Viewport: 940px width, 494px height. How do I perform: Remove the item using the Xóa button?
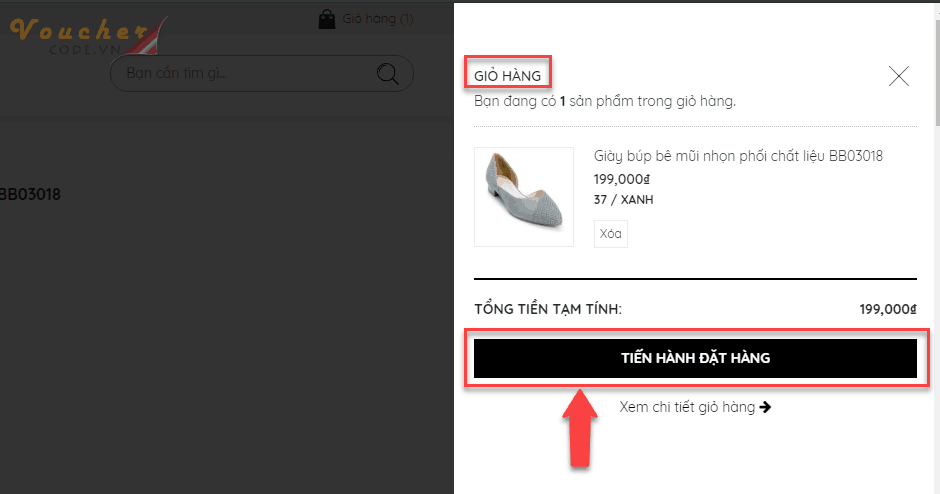(610, 234)
